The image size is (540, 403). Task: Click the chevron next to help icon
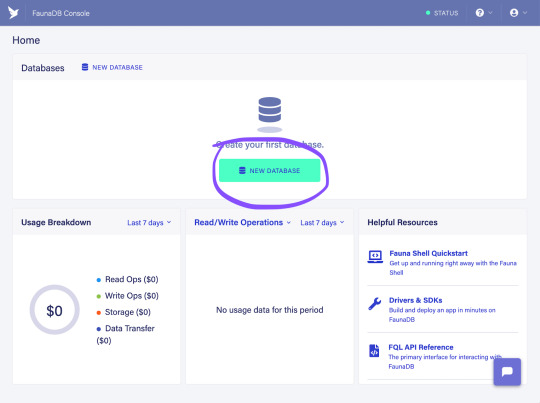click(490, 13)
